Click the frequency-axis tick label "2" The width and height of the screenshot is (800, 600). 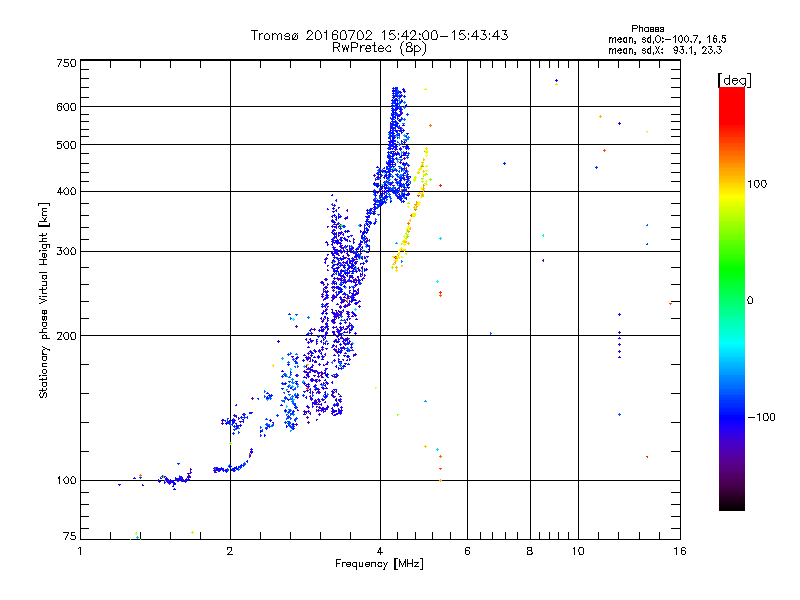point(230,551)
